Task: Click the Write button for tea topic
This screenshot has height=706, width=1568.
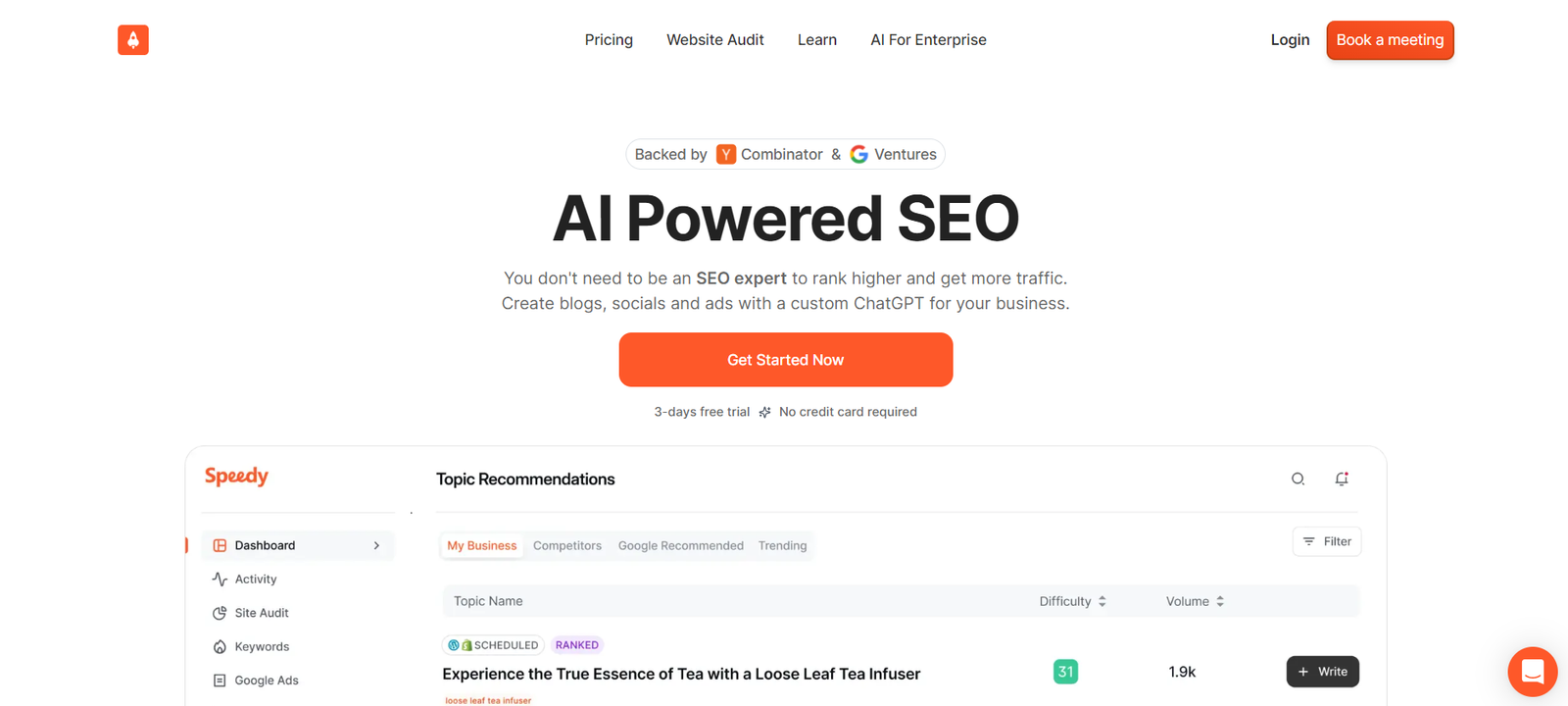Action: [1322, 672]
